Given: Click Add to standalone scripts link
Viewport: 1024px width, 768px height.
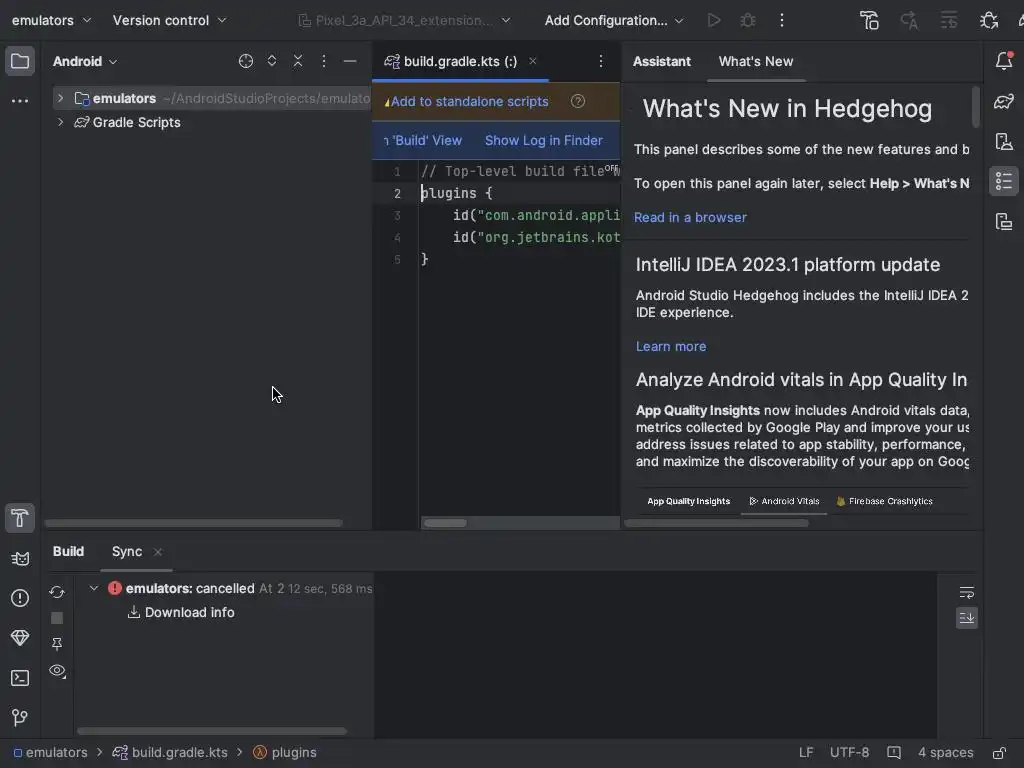Looking at the screenshot, I should coord(470,101).
